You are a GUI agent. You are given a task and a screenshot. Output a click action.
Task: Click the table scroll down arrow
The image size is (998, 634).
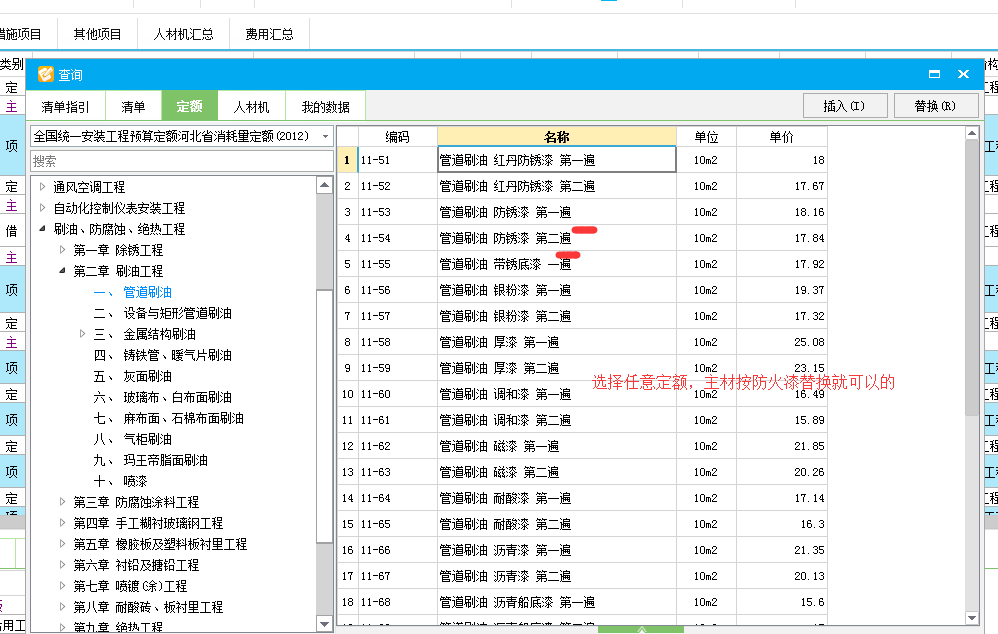972,617
